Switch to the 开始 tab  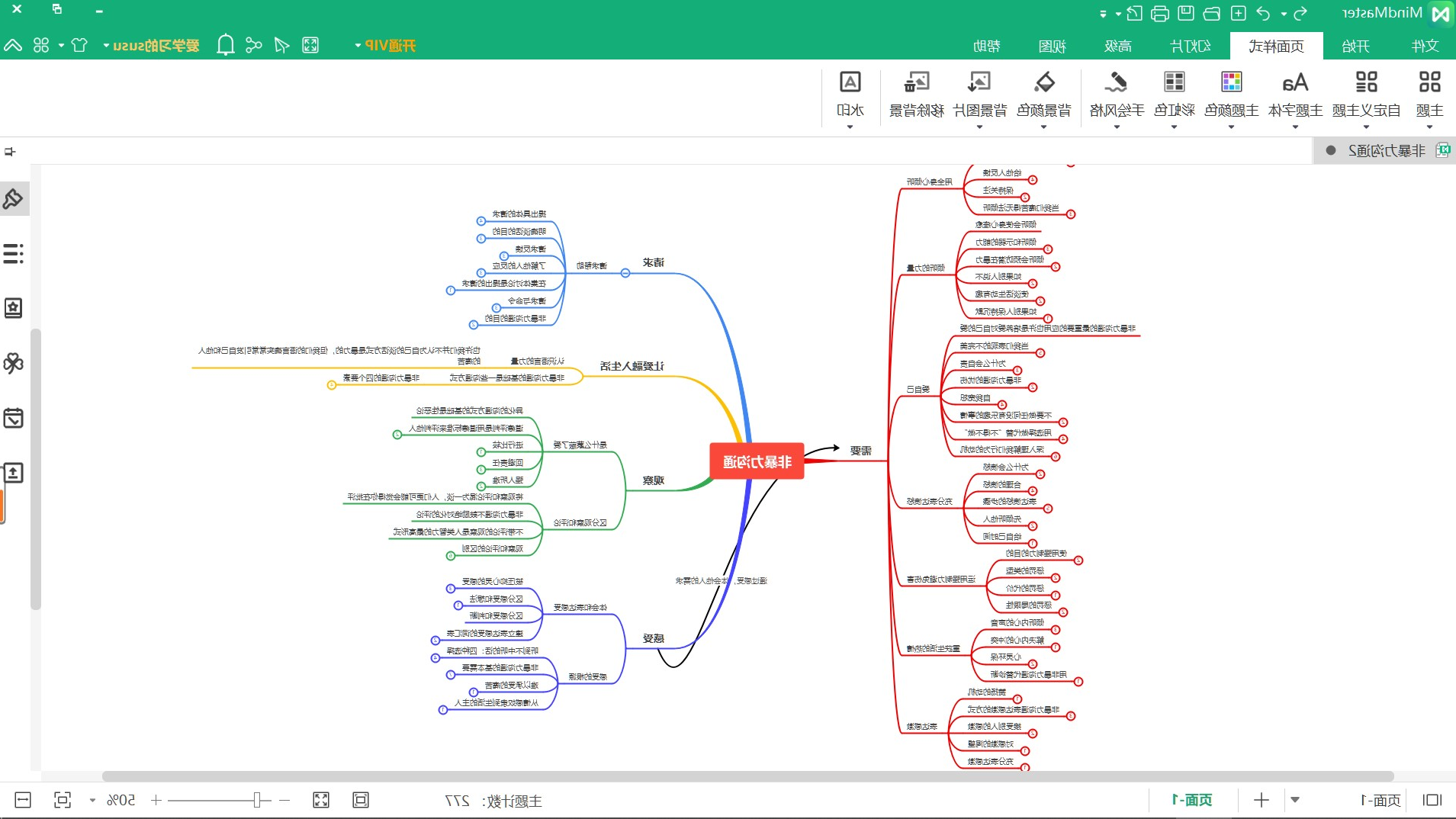pos(1355,46)
